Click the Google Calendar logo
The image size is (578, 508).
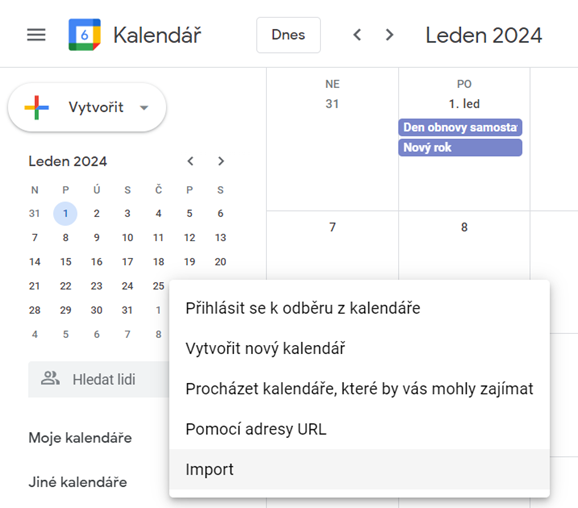84,35
